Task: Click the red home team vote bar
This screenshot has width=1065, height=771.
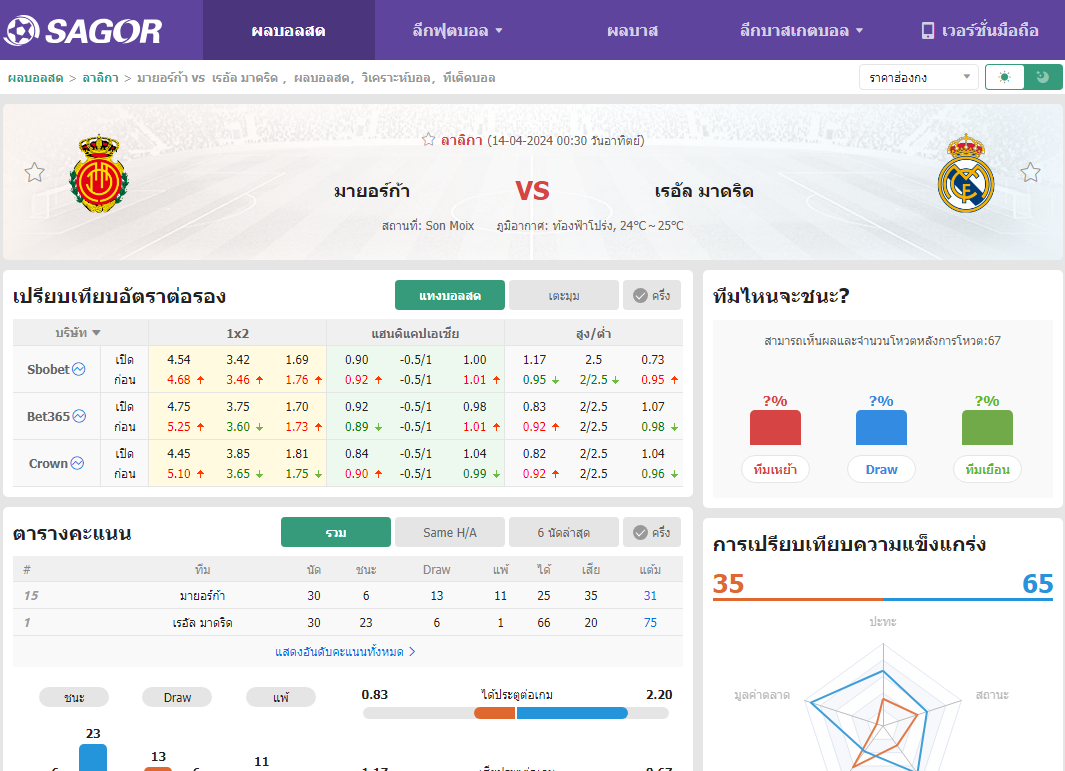Action: 775,427
